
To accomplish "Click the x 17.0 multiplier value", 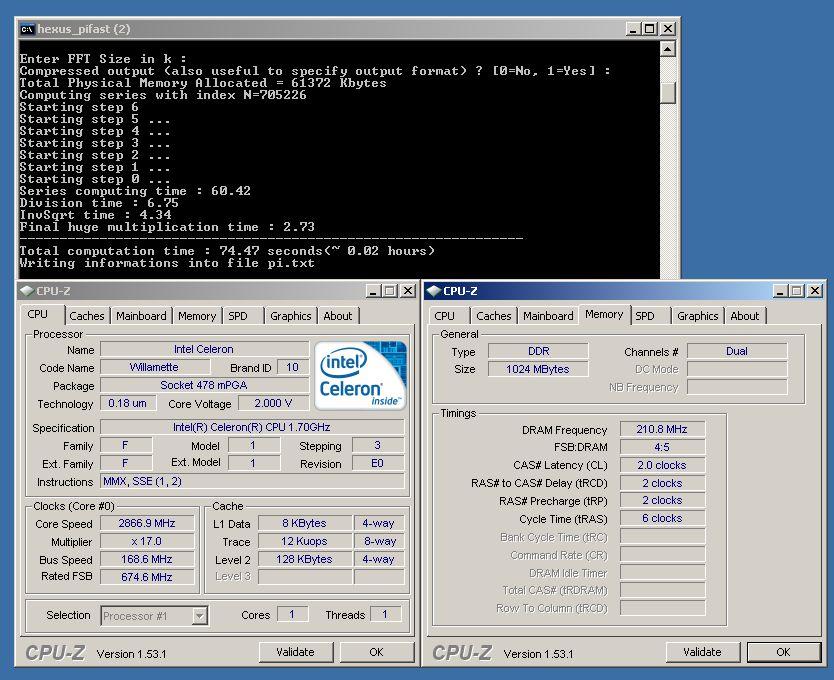I will [147, 542].
